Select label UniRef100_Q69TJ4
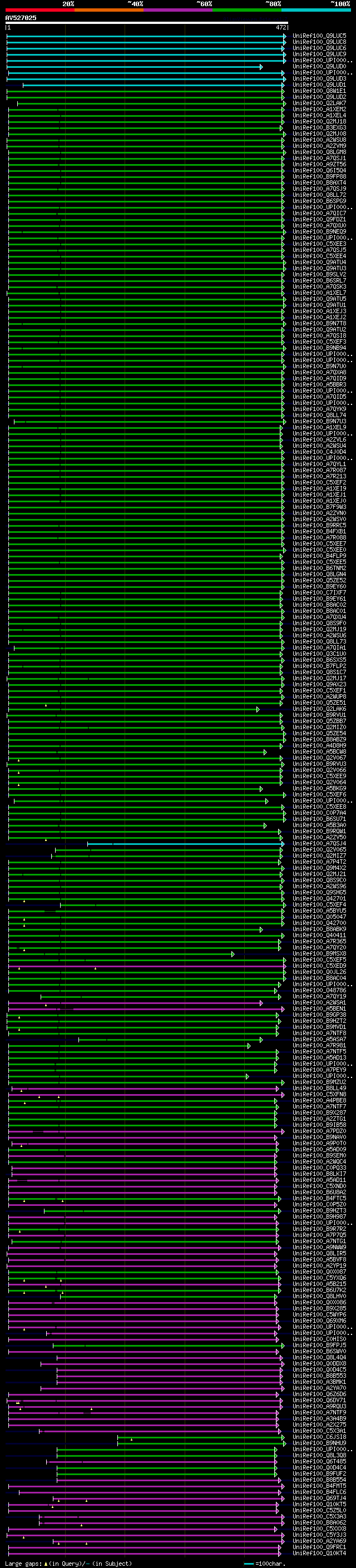 (319, 1498)
